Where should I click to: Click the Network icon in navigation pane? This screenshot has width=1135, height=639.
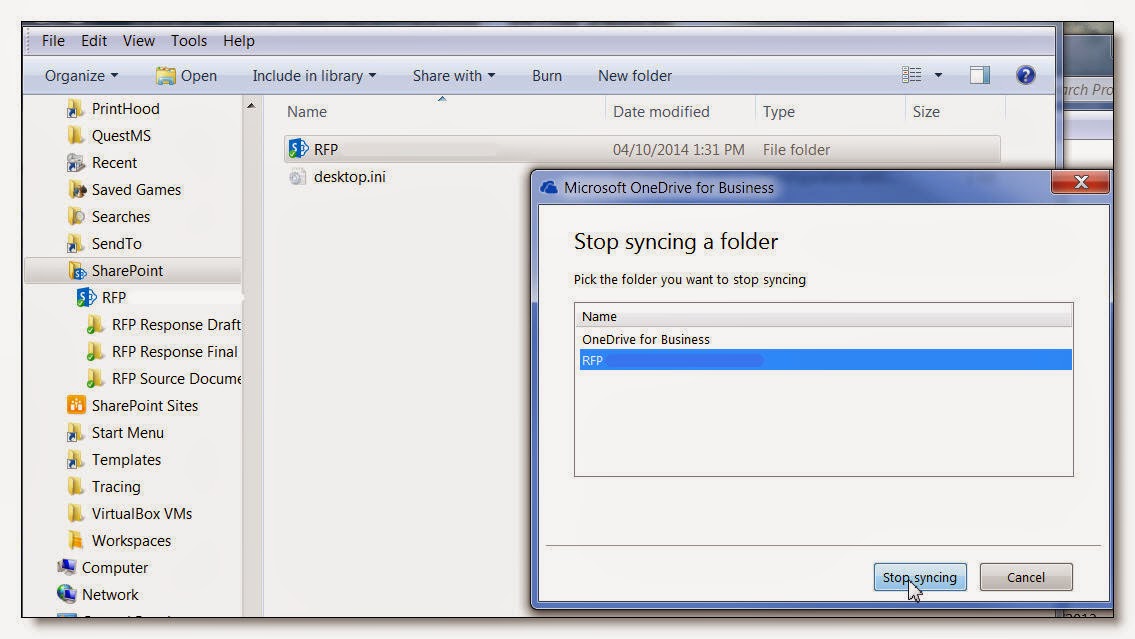pos(67,594)
